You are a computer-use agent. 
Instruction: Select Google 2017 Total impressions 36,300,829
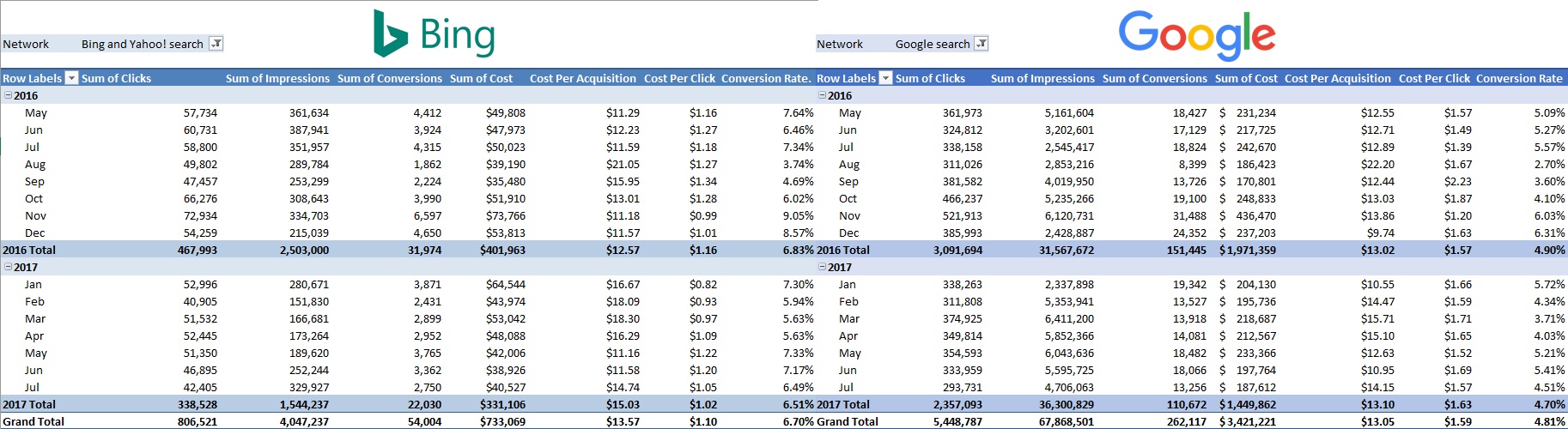(1067, 404)
